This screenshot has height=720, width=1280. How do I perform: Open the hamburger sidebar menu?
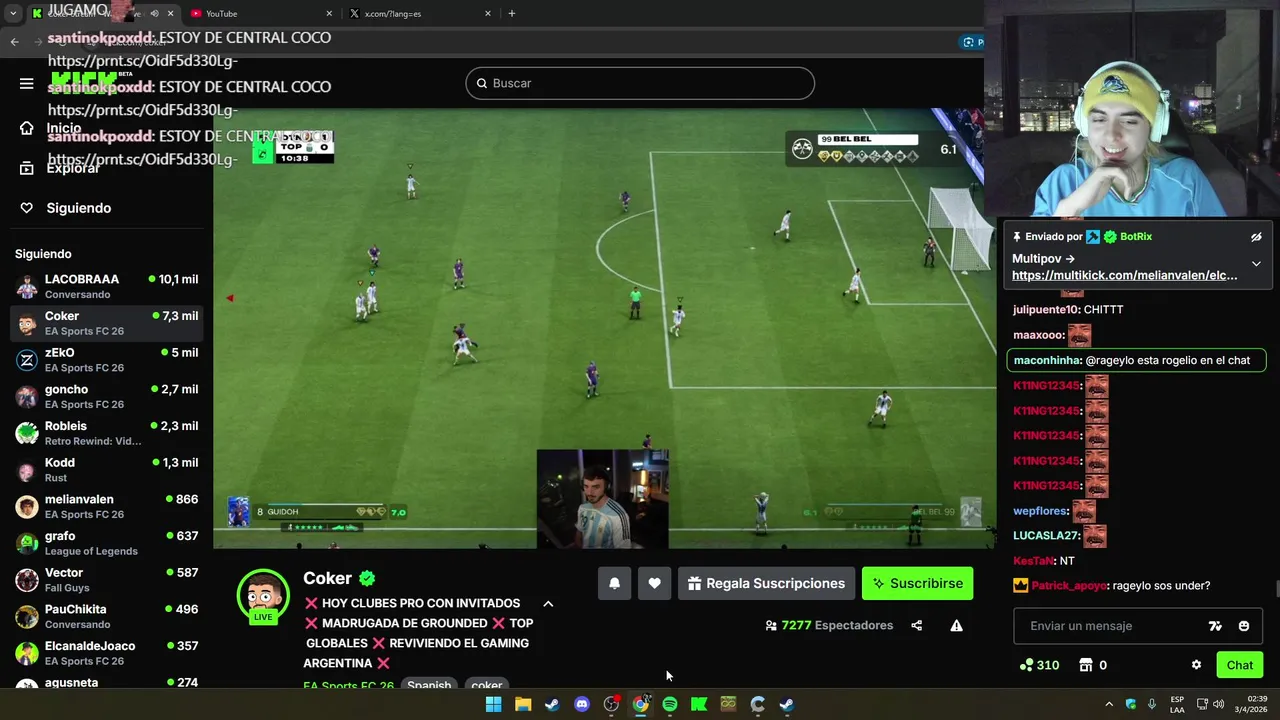pyautogui.click(x=27, y=83)
